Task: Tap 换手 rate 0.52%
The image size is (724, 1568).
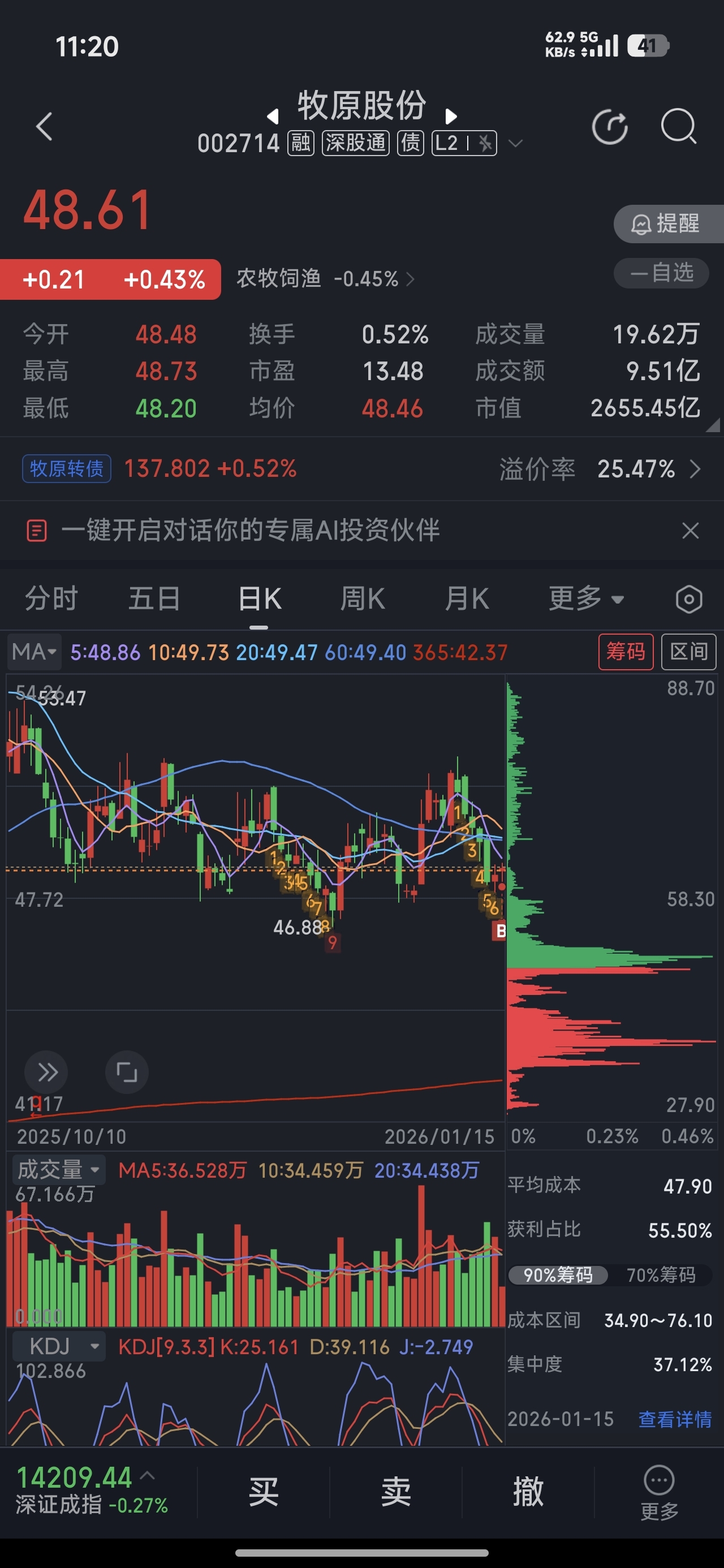Action: pyautogui.click(x=395, y=334)
